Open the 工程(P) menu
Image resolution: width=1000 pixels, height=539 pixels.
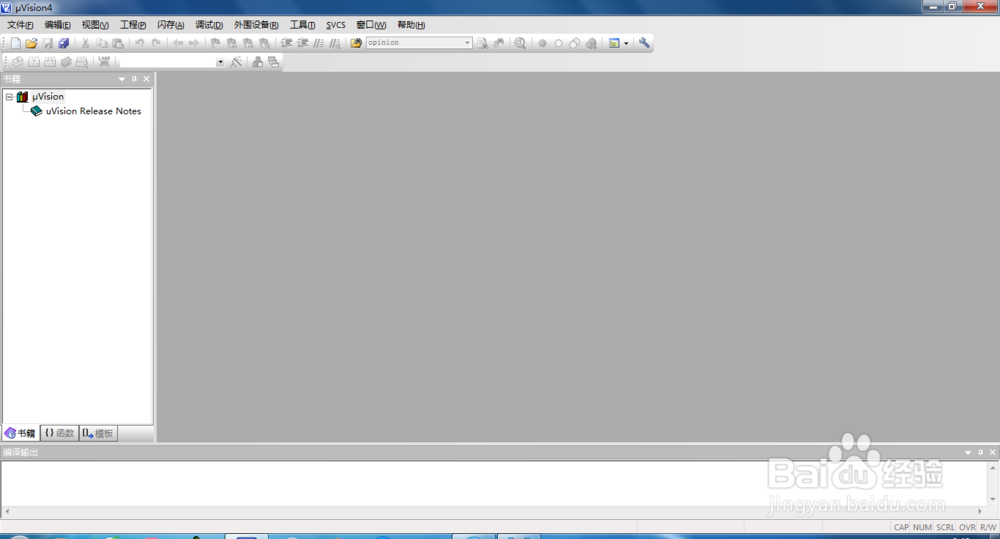pos(133,25)
